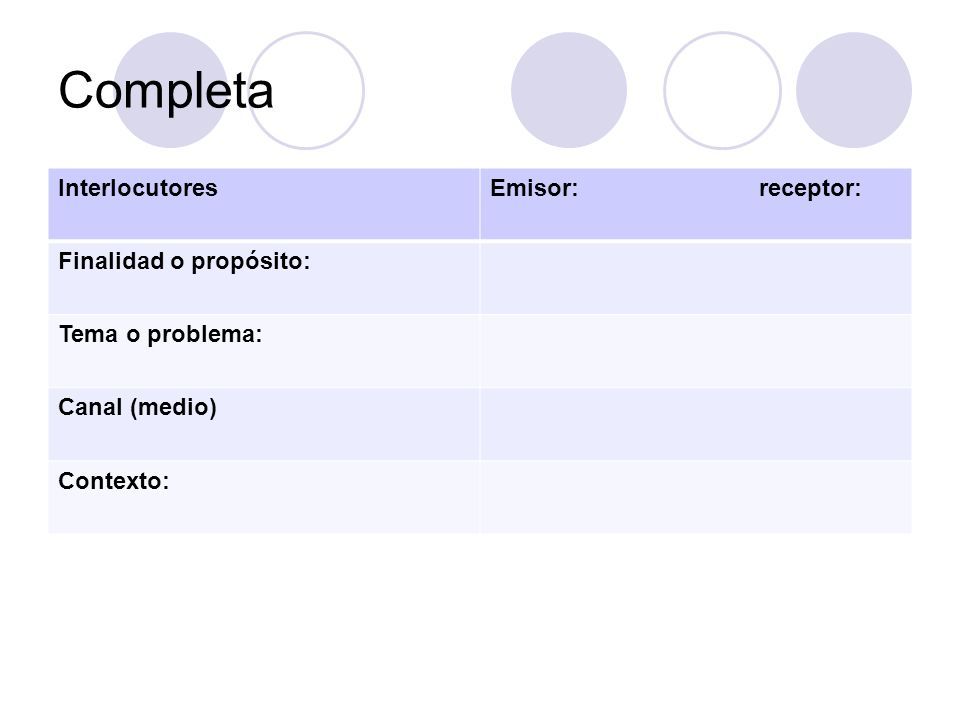Click the empty cell beside Contexto:

696,497
